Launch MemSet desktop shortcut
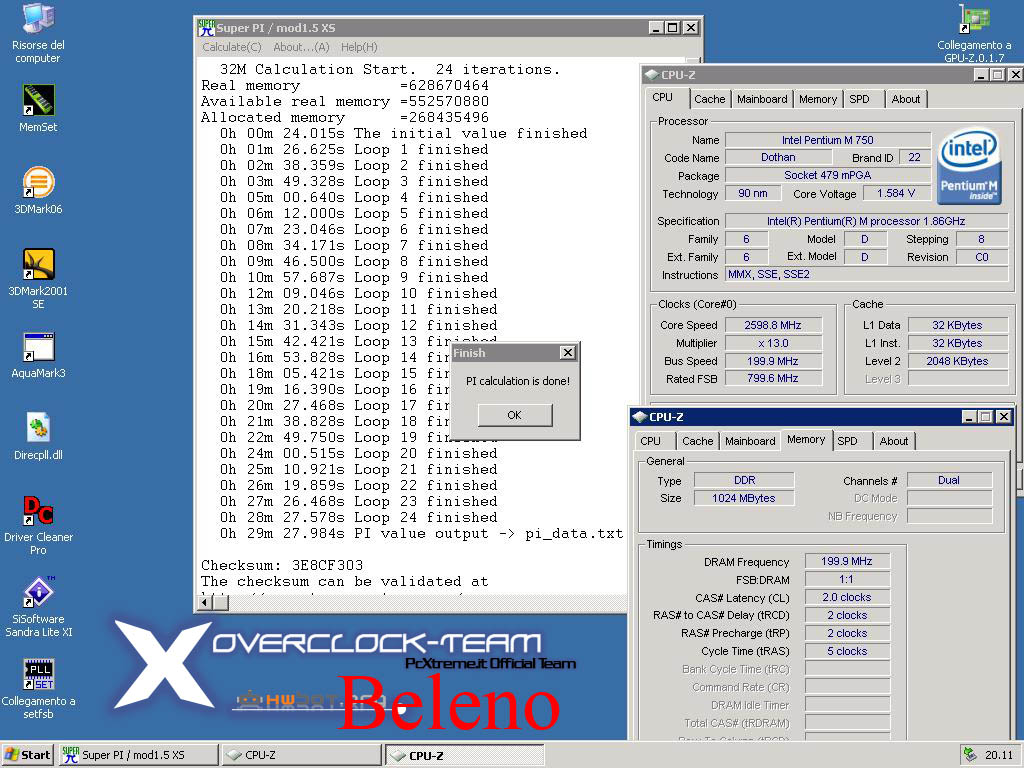The width and height of the screenshot is (1024, 768). tap(38, 108)
